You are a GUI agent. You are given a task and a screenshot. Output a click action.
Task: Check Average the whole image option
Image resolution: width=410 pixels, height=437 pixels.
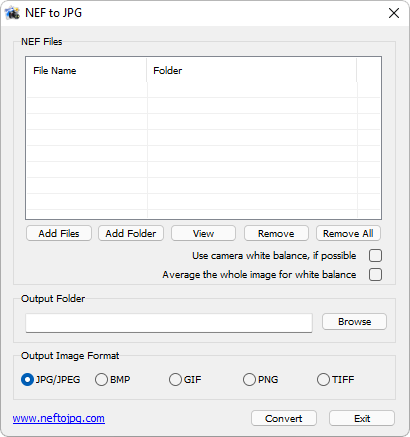375,275
